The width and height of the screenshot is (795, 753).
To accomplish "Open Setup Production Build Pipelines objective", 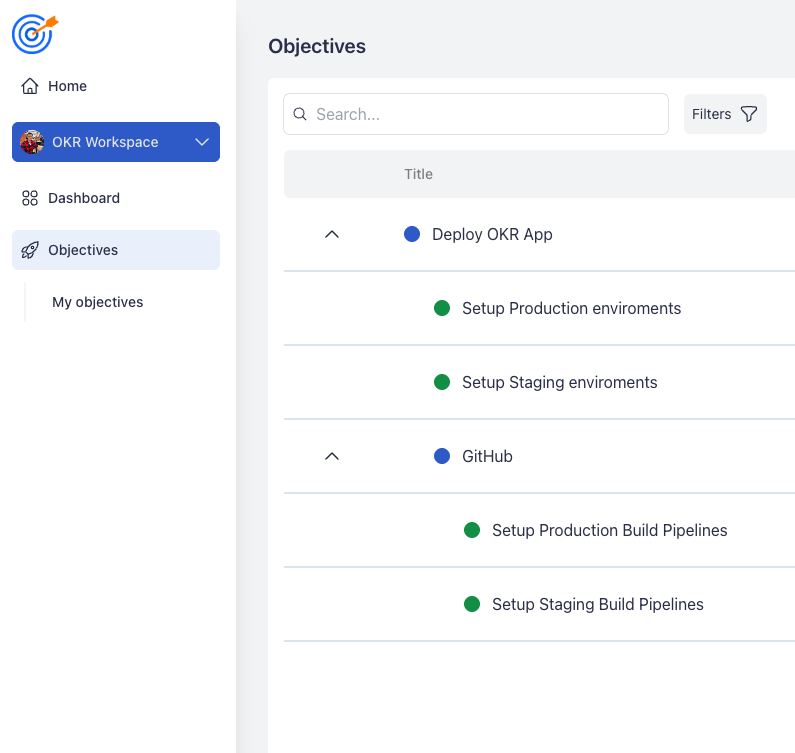I will 609,530.
